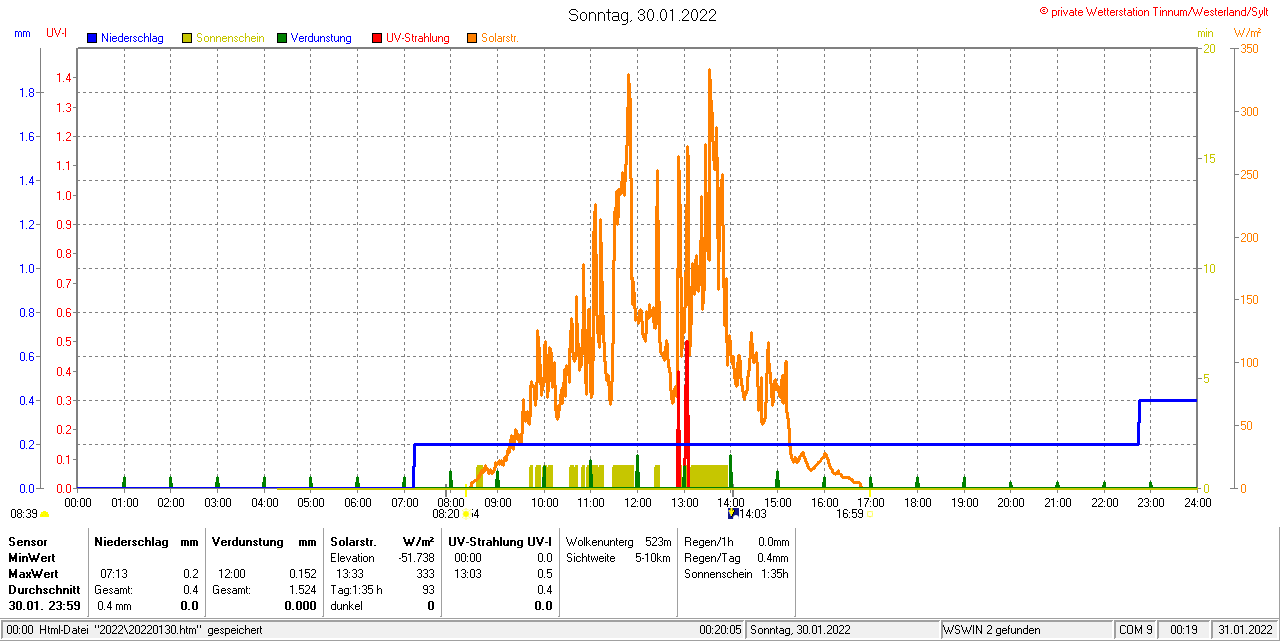Viewport: 1280px width, 641px height.
Task: Click the UV max time 13:03
Action: [467, 573]
